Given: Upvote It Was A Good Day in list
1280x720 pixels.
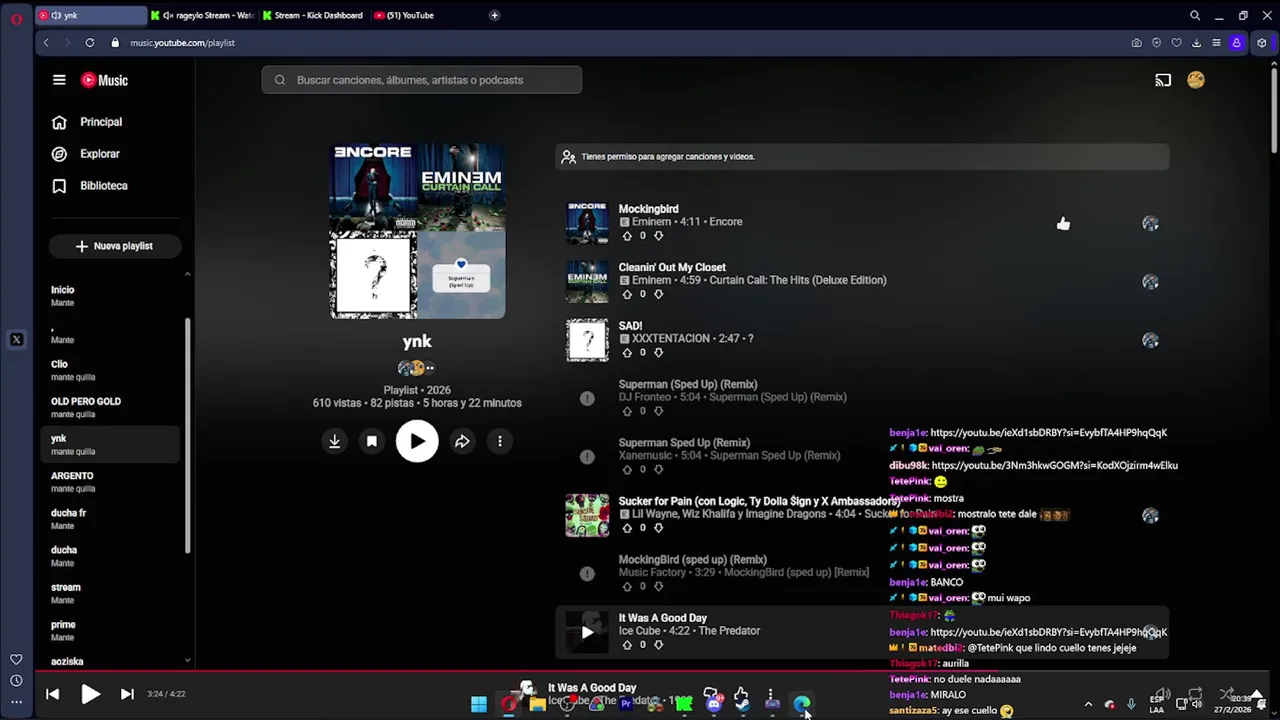Looking at the screenshot, I should pyautogui.click(x=627, y=644).
